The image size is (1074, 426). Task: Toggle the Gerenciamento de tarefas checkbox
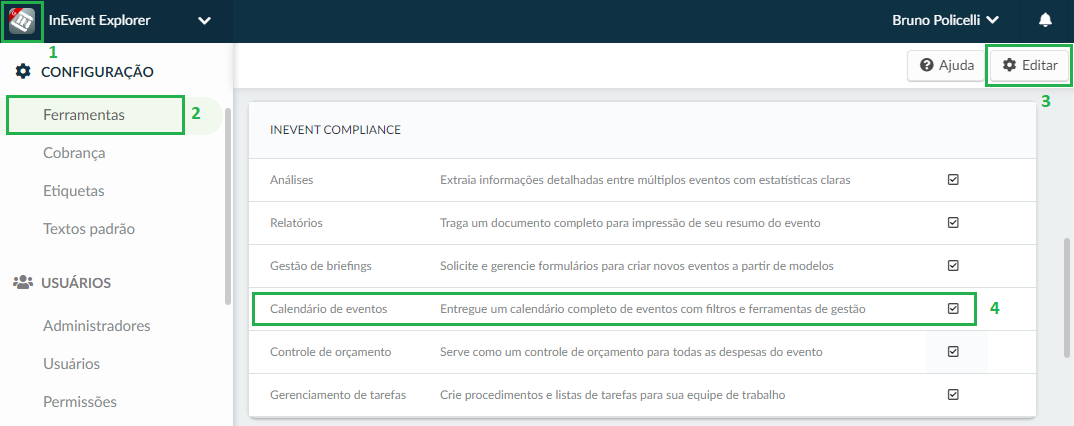coord(953,394)
